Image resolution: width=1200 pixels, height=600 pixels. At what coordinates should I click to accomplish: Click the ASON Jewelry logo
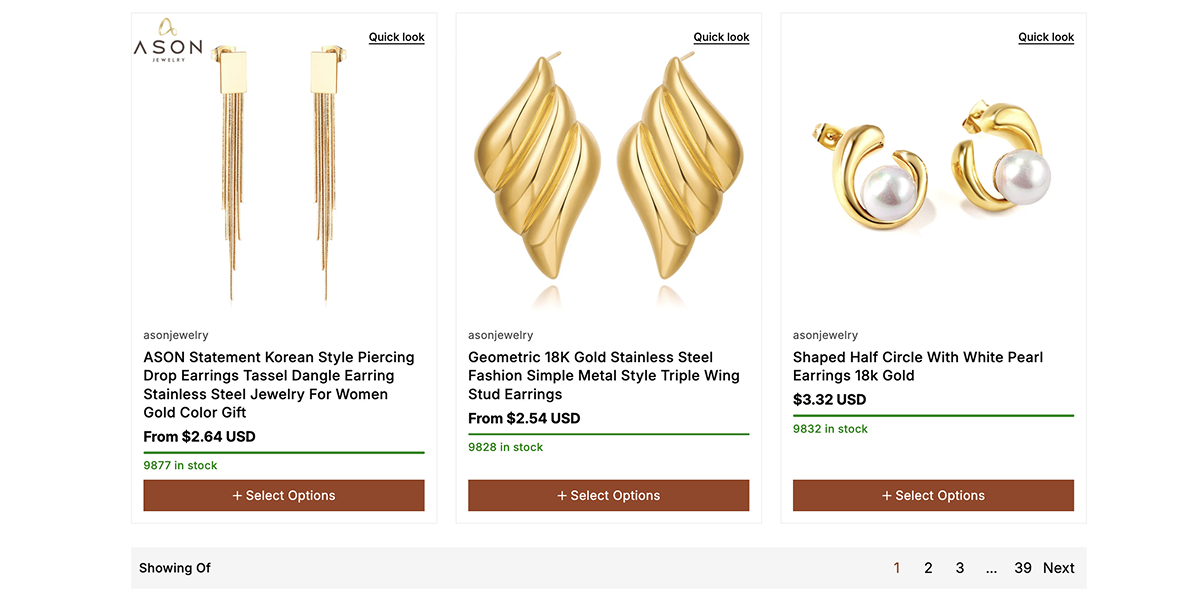pyautogui.click(x=168, y=41)
